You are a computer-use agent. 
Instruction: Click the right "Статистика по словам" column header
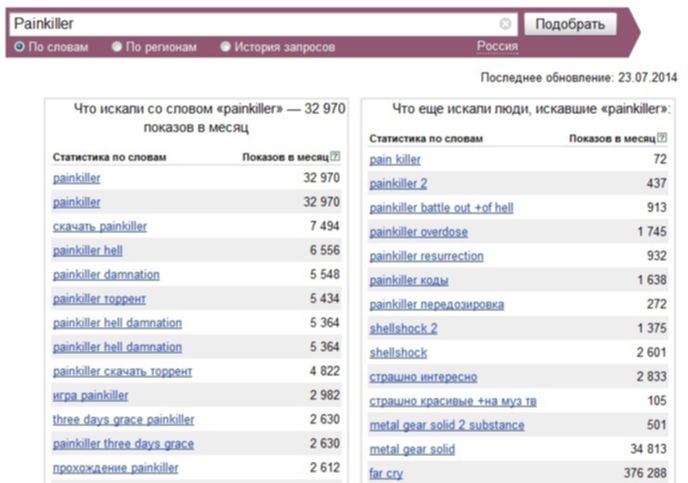(426, 139)
